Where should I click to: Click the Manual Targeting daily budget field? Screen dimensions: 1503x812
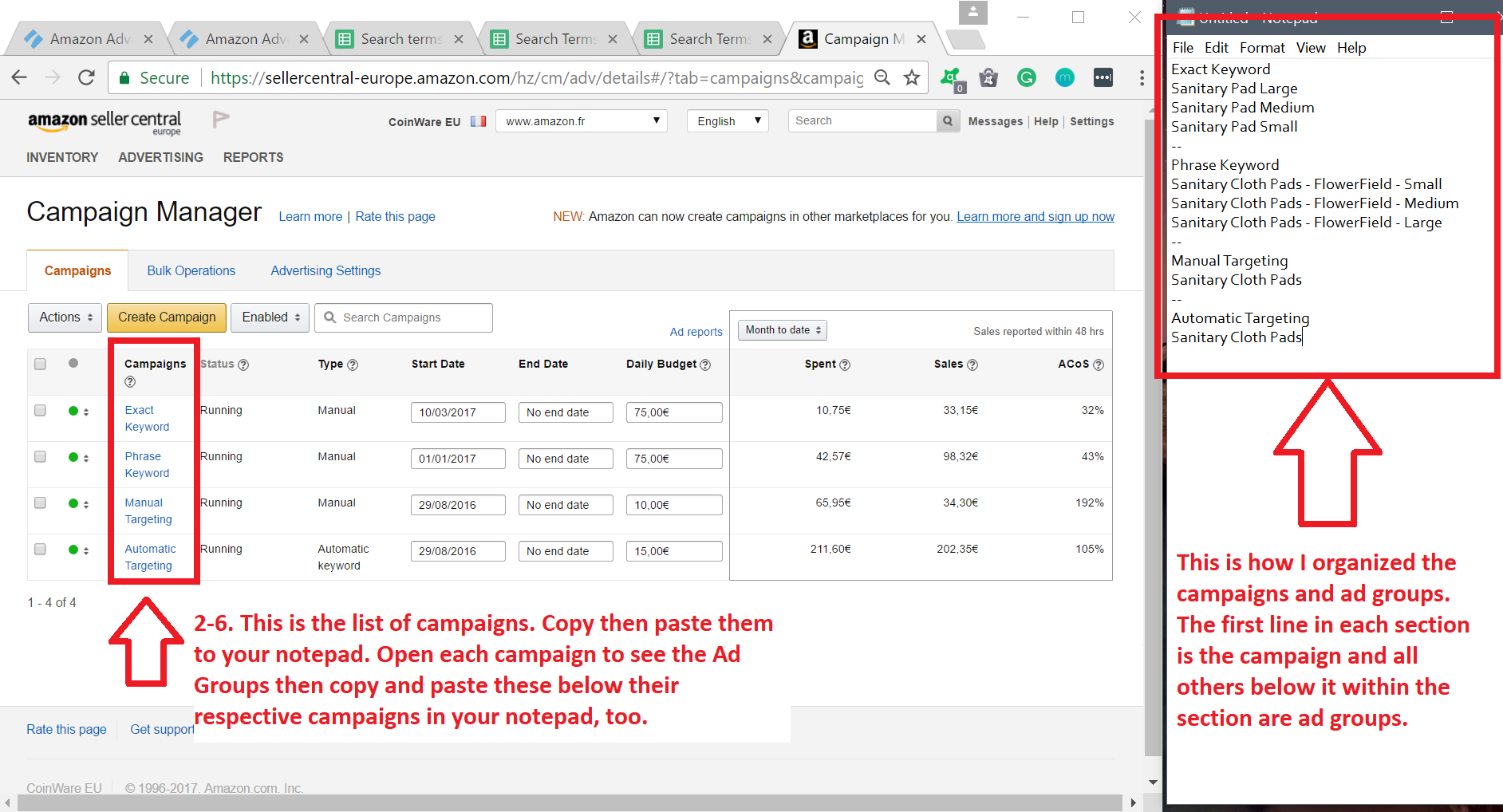[x=673, y=505]
